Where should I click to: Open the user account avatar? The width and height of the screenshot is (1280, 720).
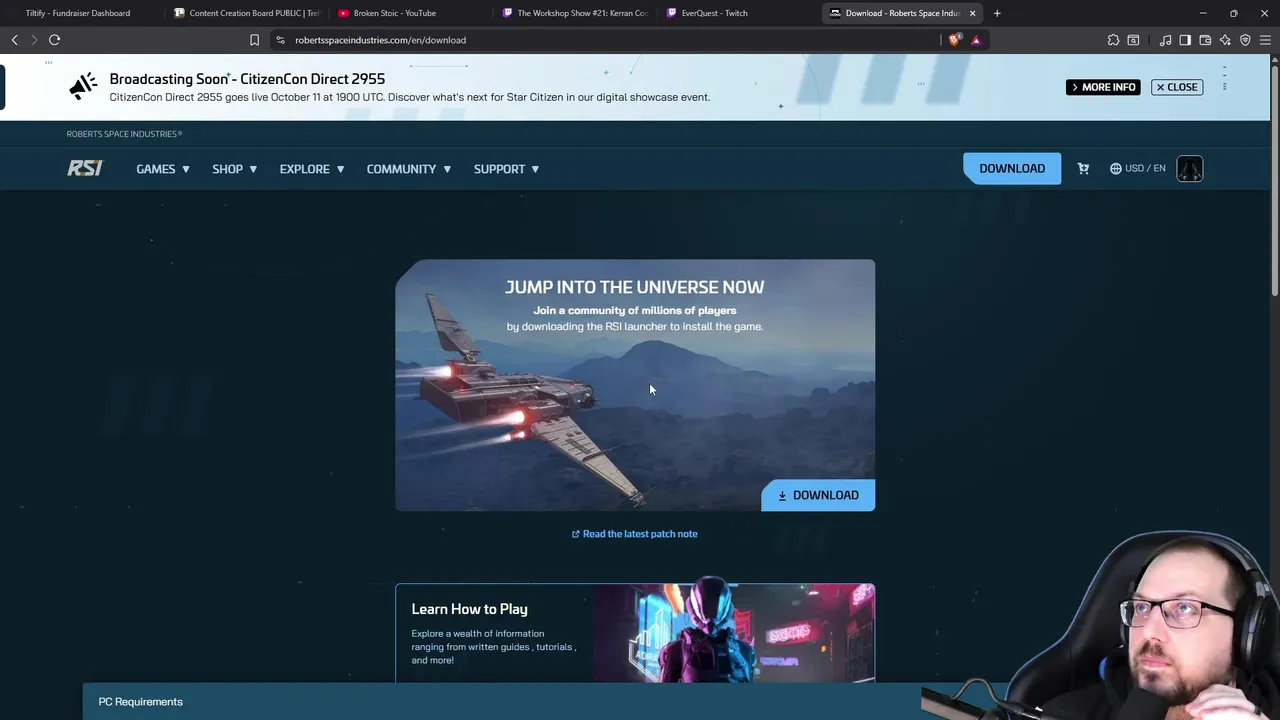[x=1189, y=168]
